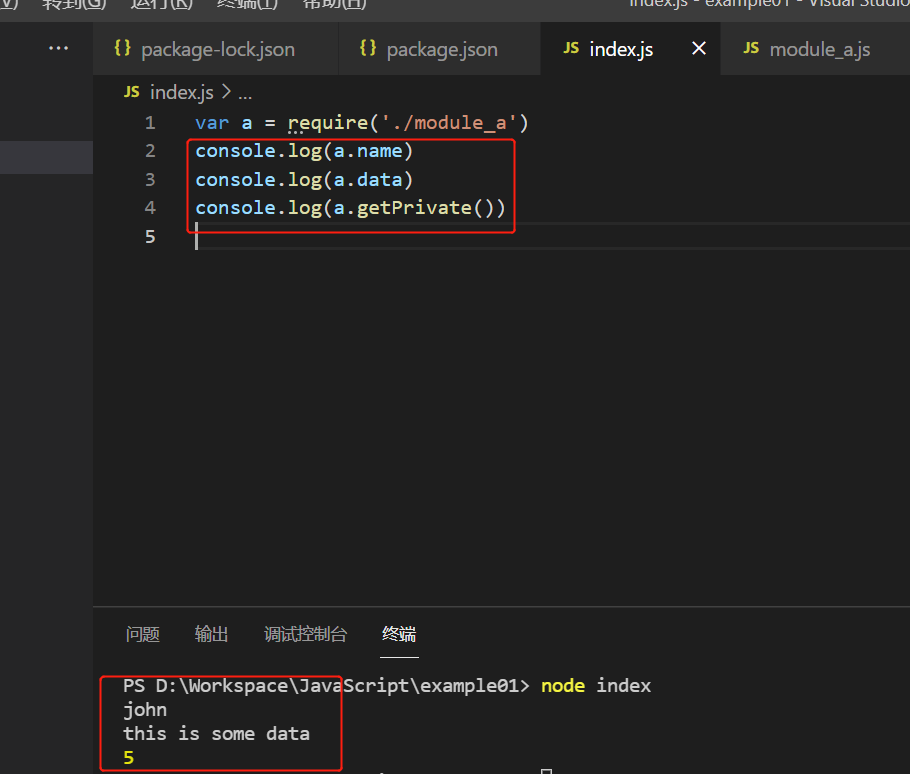Image resolution: width=910 pixels, height=774 pixels.
Task: Switch to the 输出 panel tab
Action: tap(211, 634)
